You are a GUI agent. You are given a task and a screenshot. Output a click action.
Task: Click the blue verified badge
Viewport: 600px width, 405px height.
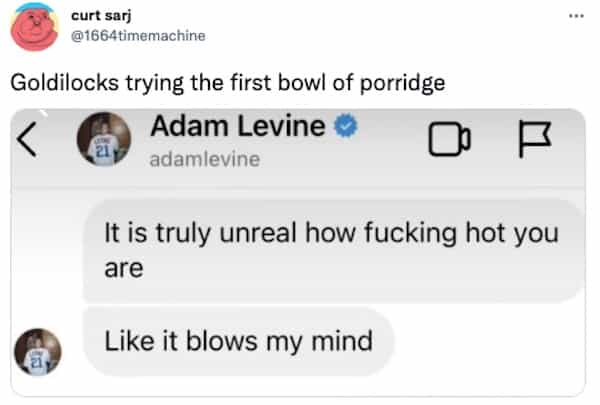(347, 128)
